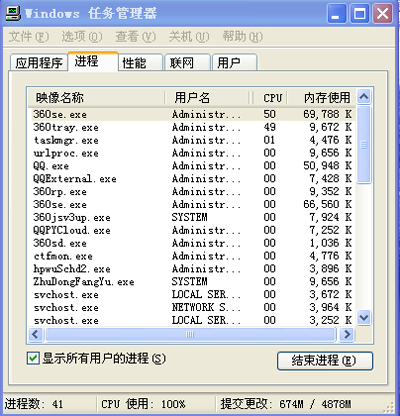Sort by 映像名称 column header
This screenshot has width=400, height=416.
pyautogui.click(x=97, y=98)
